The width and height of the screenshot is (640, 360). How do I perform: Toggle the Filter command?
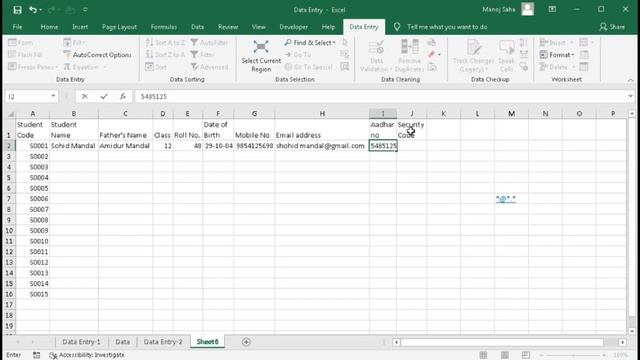coord(202,55)
